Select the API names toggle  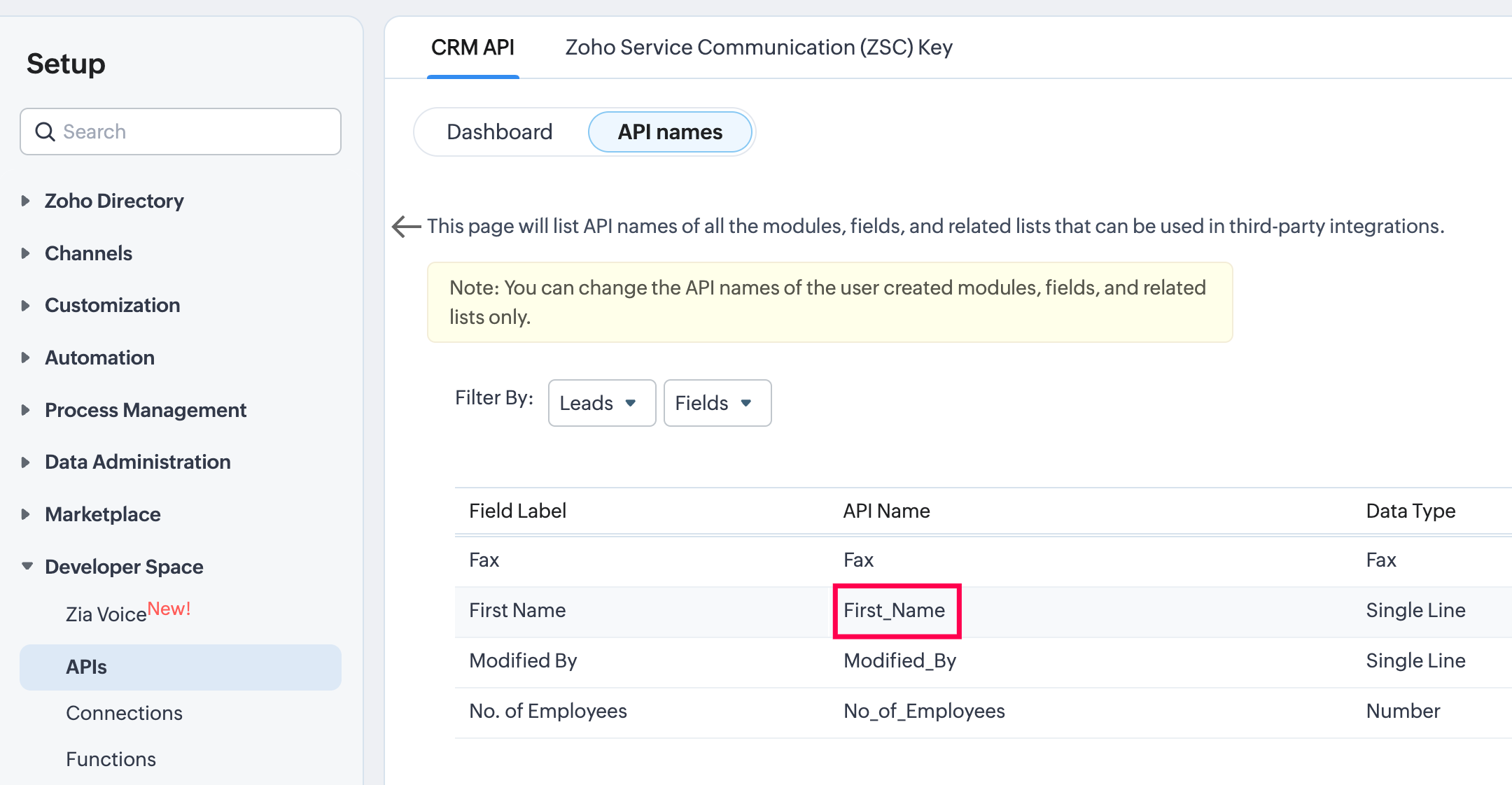pyautogui.click(x=670, y=132)
